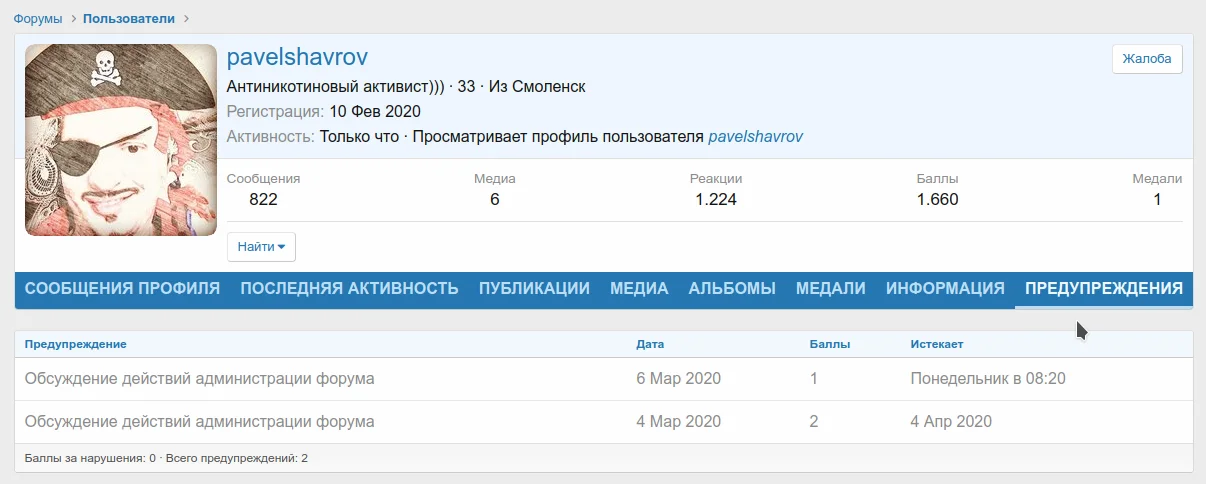1206x484 pixels.
Task: Open the italic pavelshavrov profile link in activity
Action: [x=755, y=136]
